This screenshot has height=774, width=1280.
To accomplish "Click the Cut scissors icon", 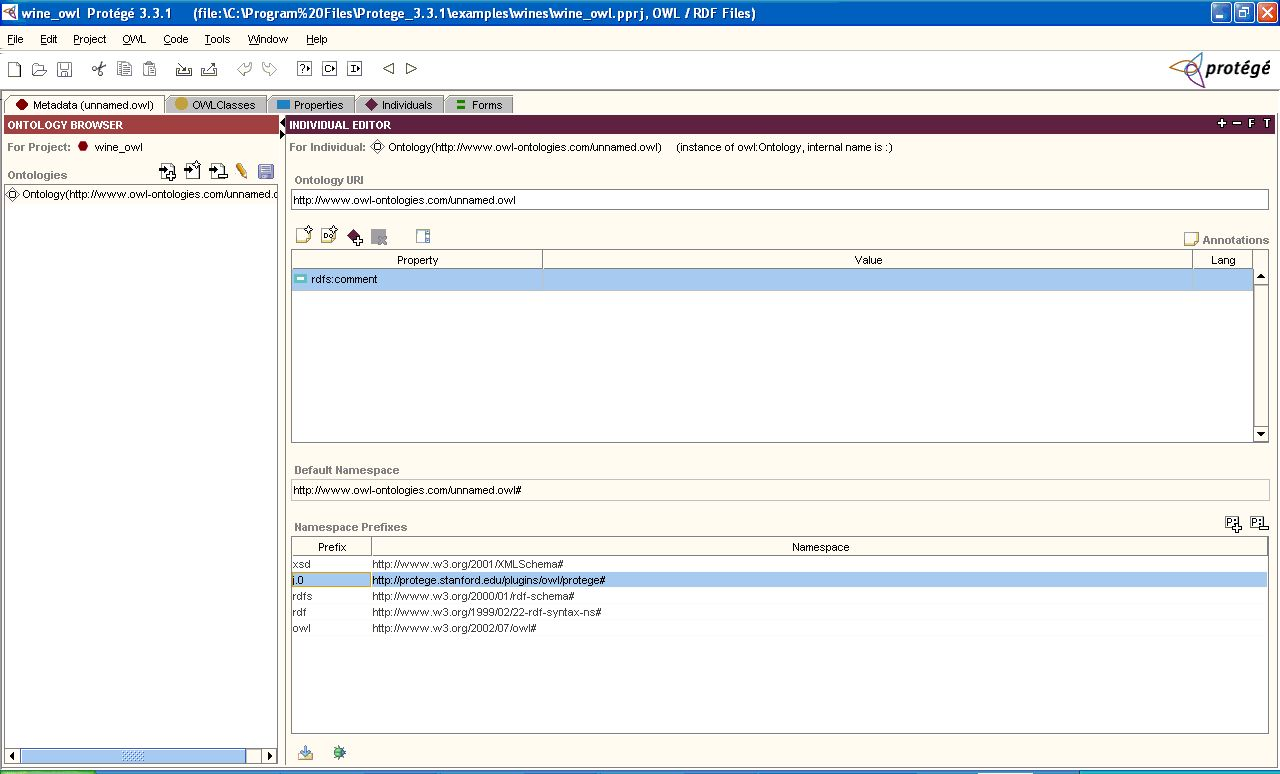I will [98, 69].
